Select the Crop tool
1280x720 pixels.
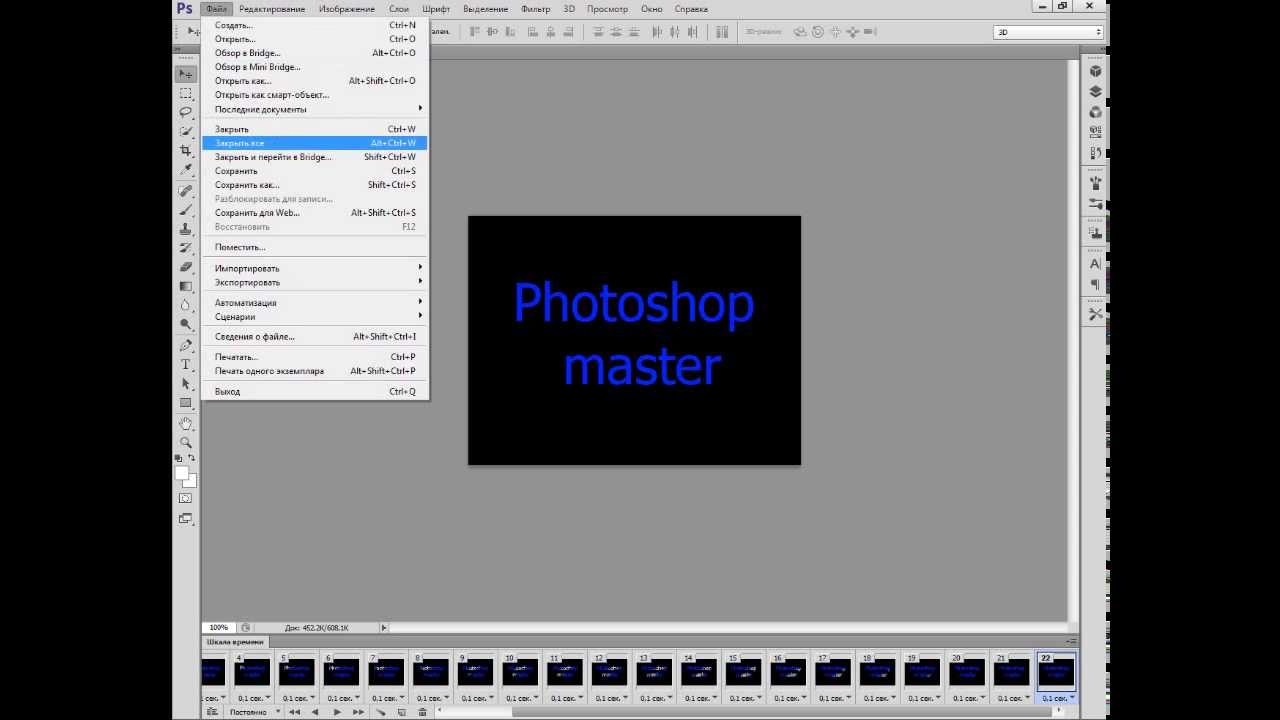coord(186,150)
